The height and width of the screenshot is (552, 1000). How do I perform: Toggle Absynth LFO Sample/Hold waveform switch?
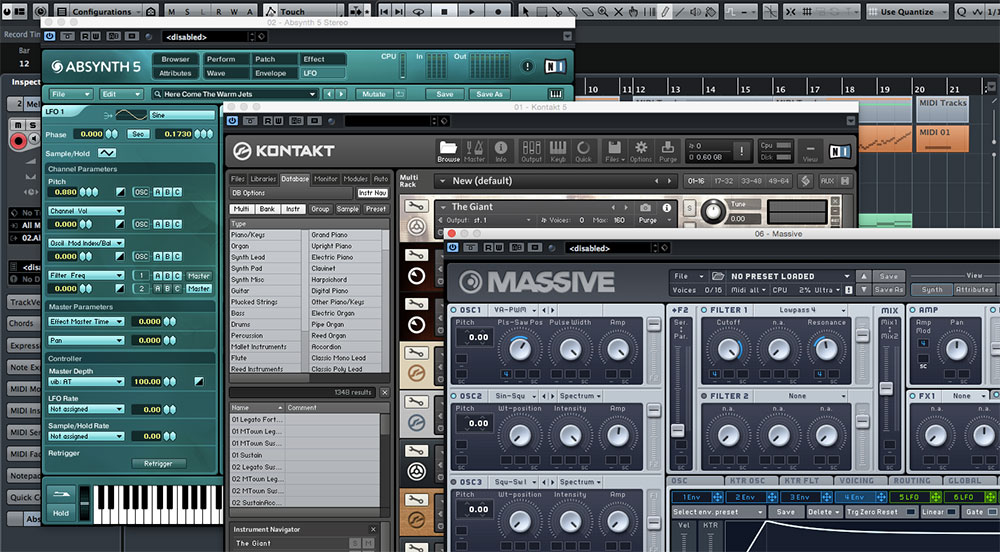coord(107,153)
